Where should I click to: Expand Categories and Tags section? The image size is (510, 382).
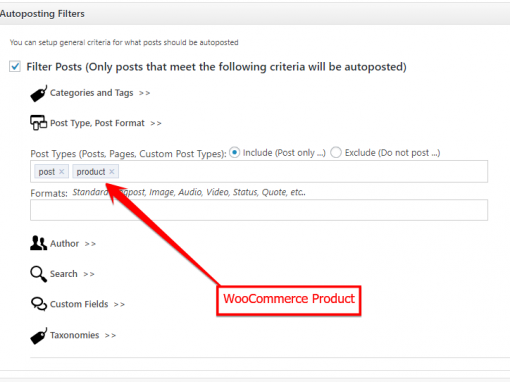(x=100, y=93)
